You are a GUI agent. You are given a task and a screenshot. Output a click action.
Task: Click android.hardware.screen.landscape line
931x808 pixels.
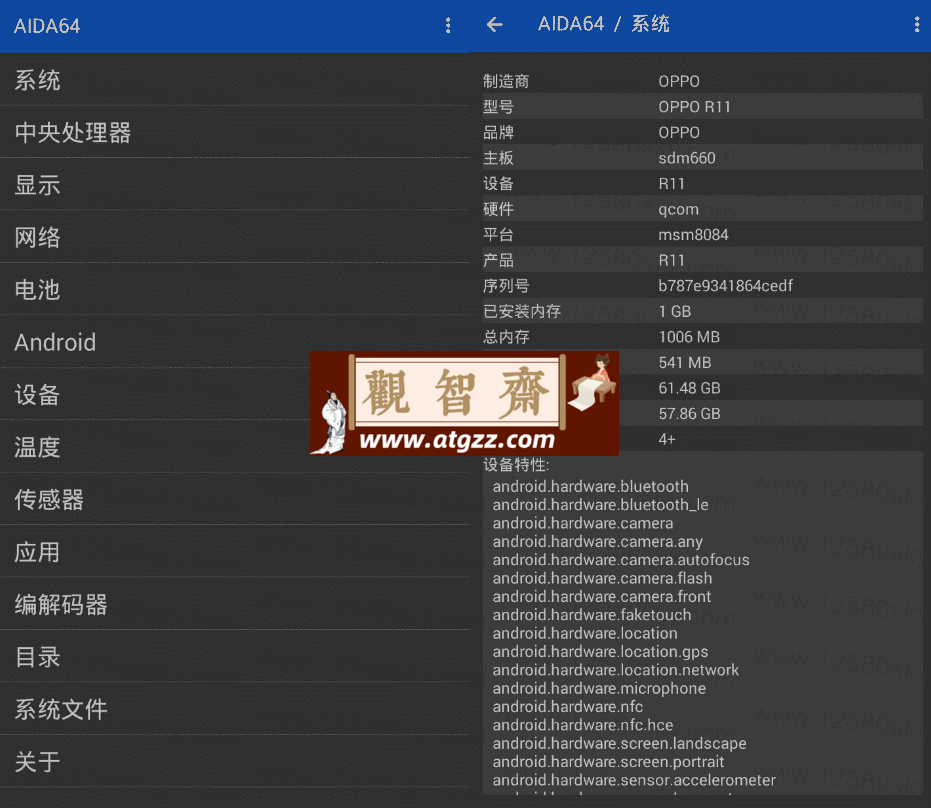coord(619,743)
